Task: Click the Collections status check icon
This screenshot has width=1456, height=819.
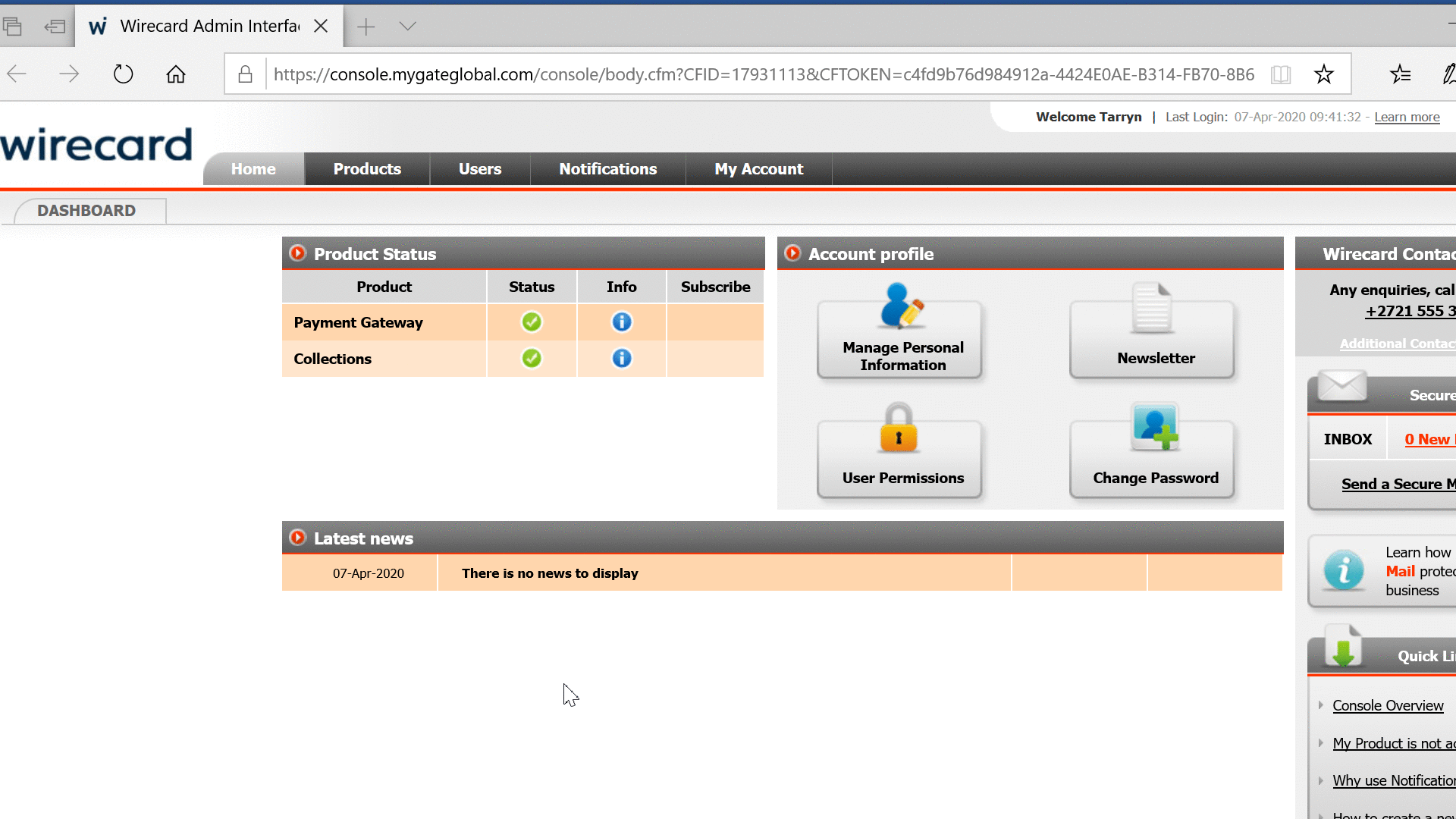Action: pos(532,358)
